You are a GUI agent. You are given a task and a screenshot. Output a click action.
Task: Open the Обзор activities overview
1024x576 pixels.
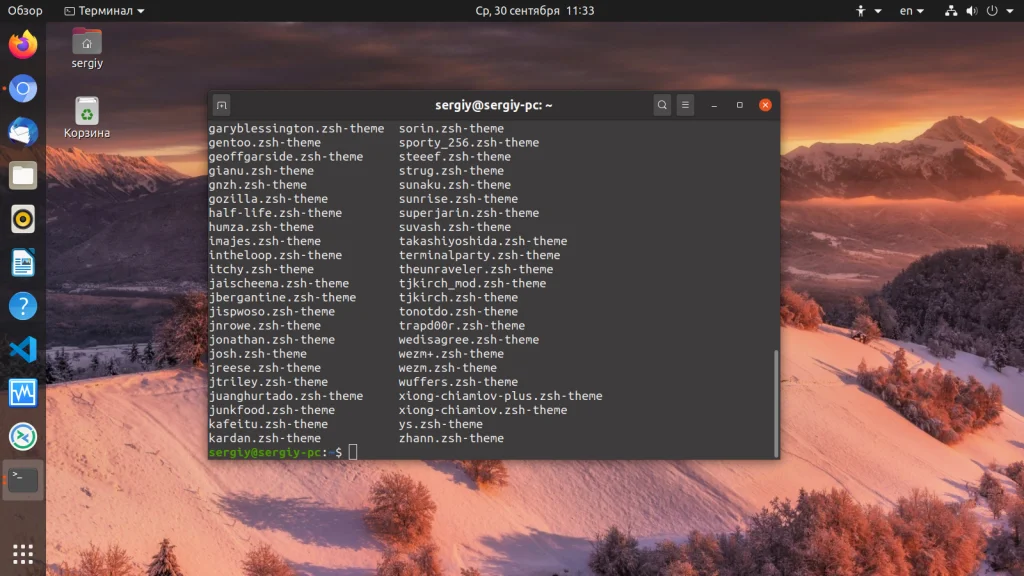(x=25, y=10)
